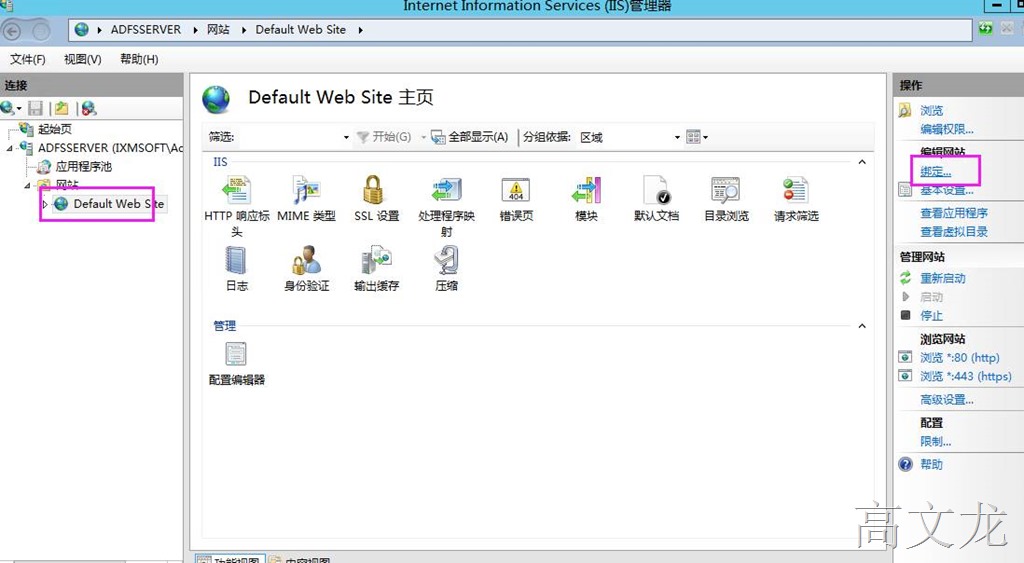This screenshot has width=1024, height=563.
Task: Click the back navigation arrow
Action: (x=12, y=31)
